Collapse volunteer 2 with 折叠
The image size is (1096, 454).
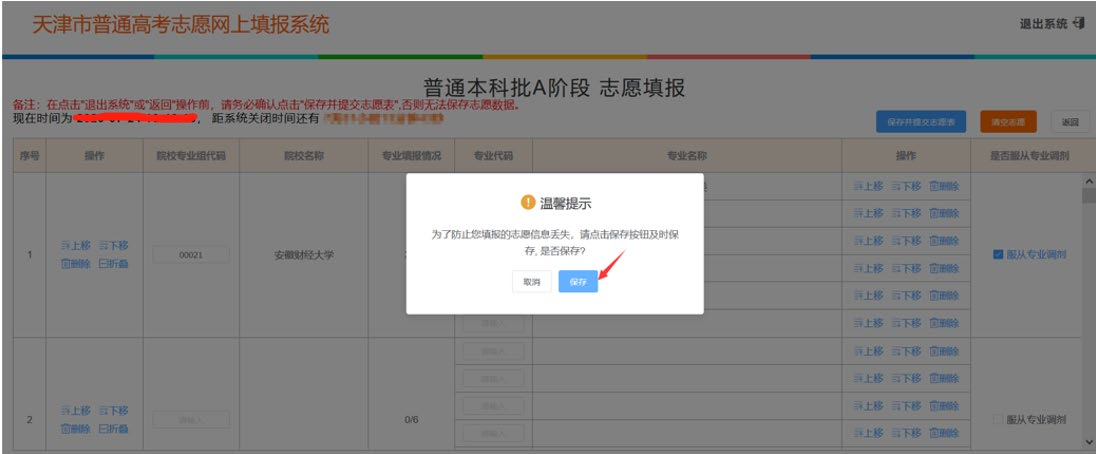pos(113,428)
